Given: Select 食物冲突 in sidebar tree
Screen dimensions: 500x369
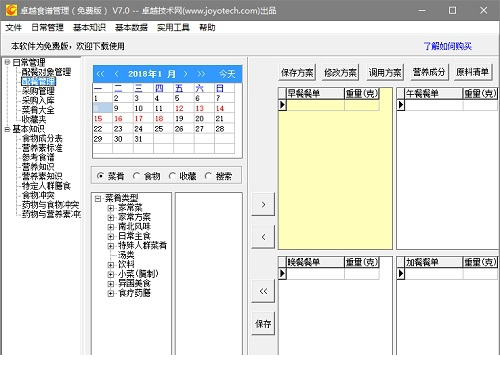Looking at the screenshot, I should [38, 195].
